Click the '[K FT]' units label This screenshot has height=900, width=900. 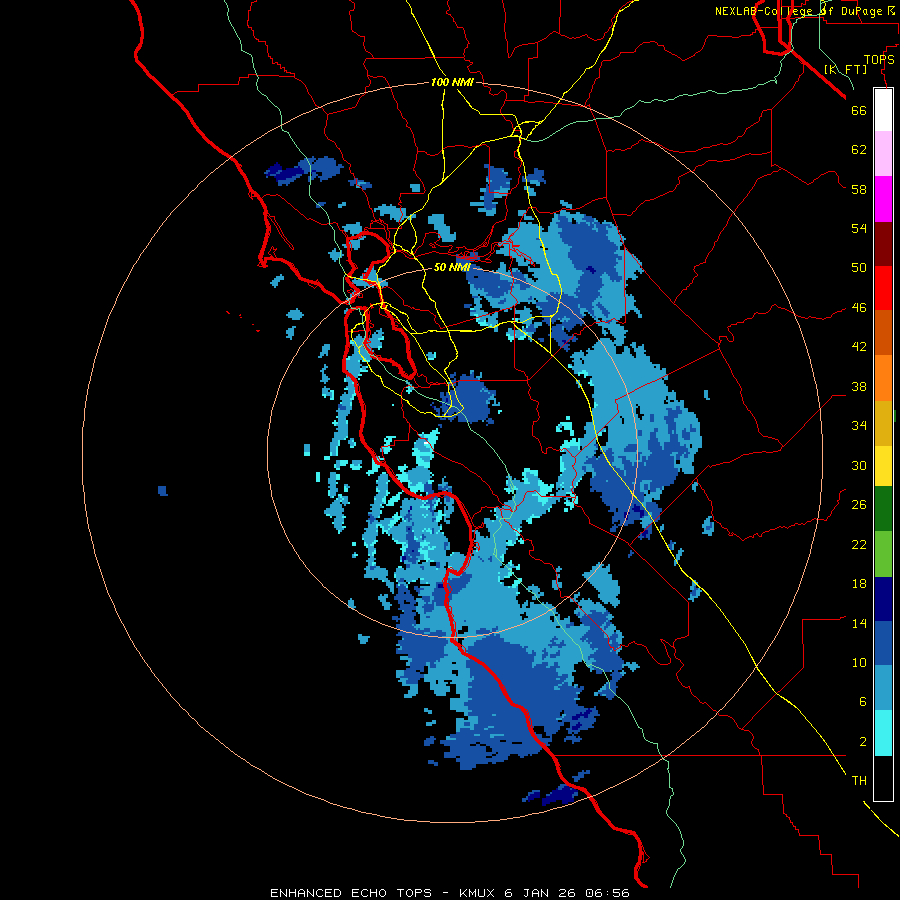click(x=845, y=70)
